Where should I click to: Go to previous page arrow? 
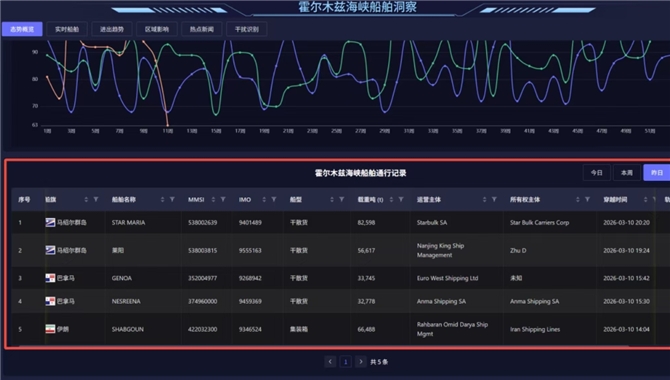330,362
